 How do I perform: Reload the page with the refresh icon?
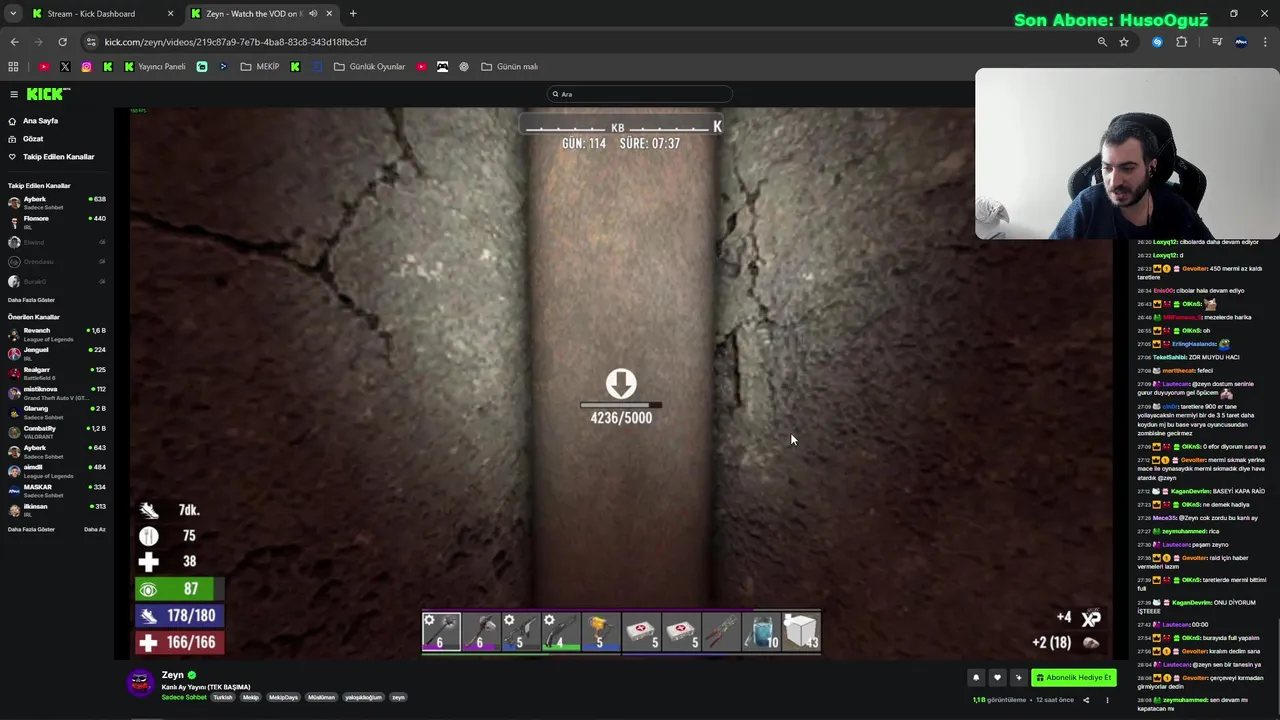click(62, 42)
